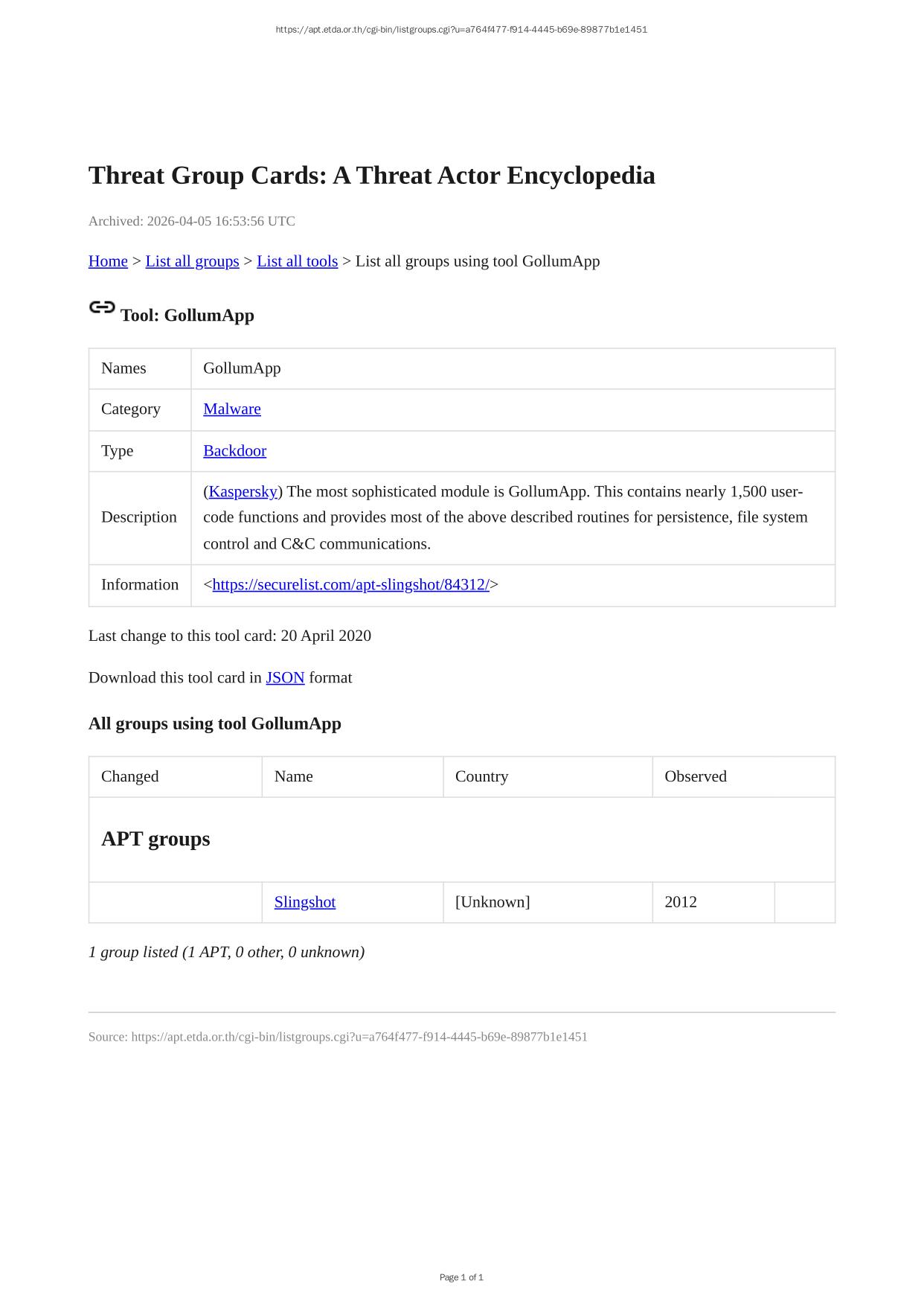Click the Tool: GollumApp heading text
Image resolution: width=924 pixels, height=1307 pixels.
[x=187, y=316]
